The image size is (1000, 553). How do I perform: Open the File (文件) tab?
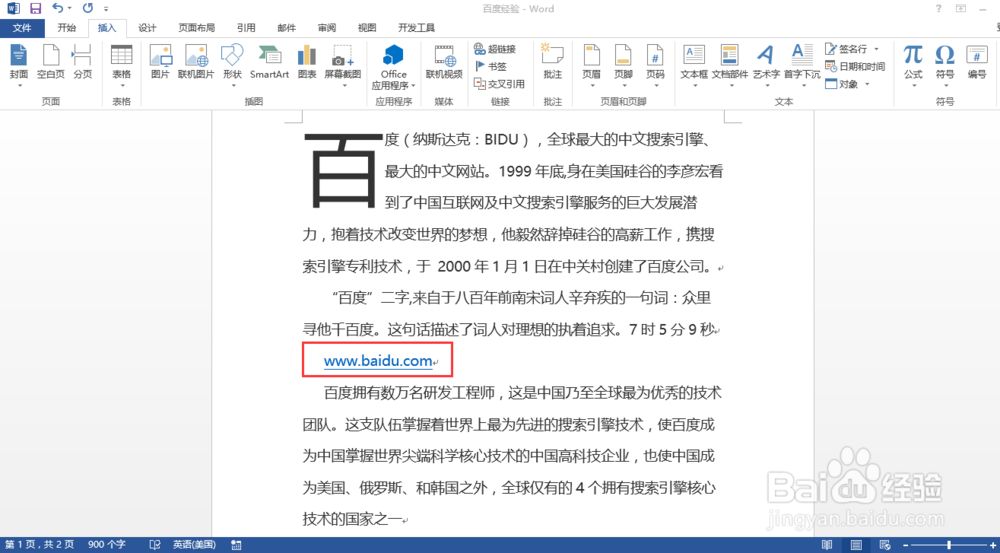coord(22,28)
